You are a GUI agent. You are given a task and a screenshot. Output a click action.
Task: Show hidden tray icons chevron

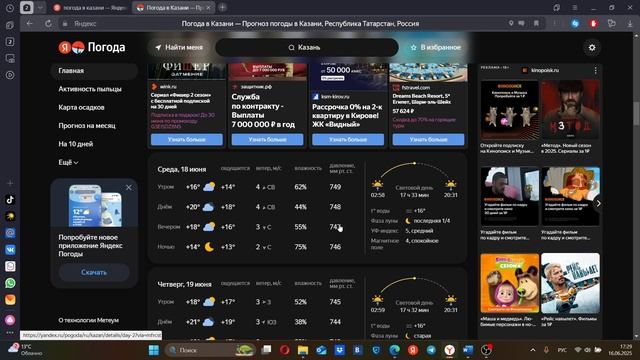[533, 350]
